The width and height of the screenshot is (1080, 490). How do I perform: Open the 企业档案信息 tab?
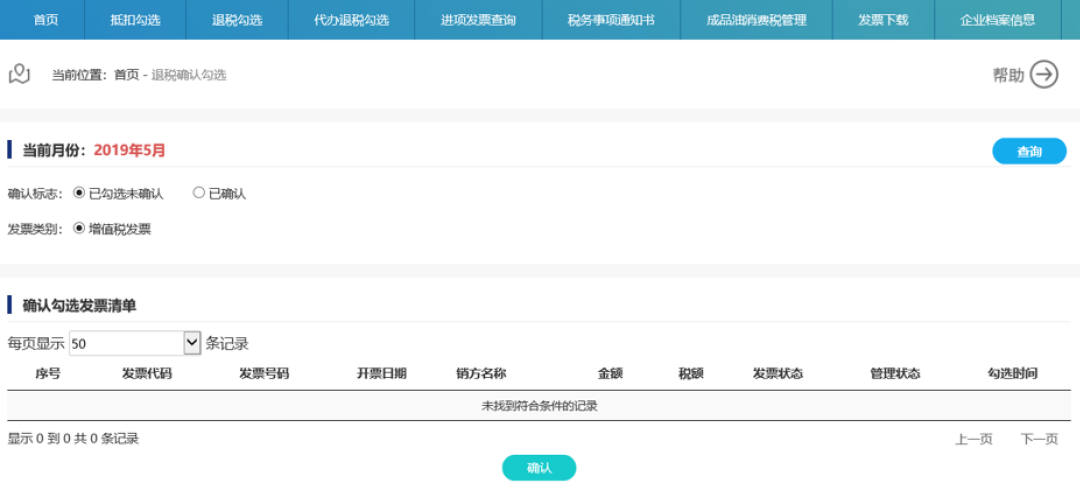click(x=997, y=20)
